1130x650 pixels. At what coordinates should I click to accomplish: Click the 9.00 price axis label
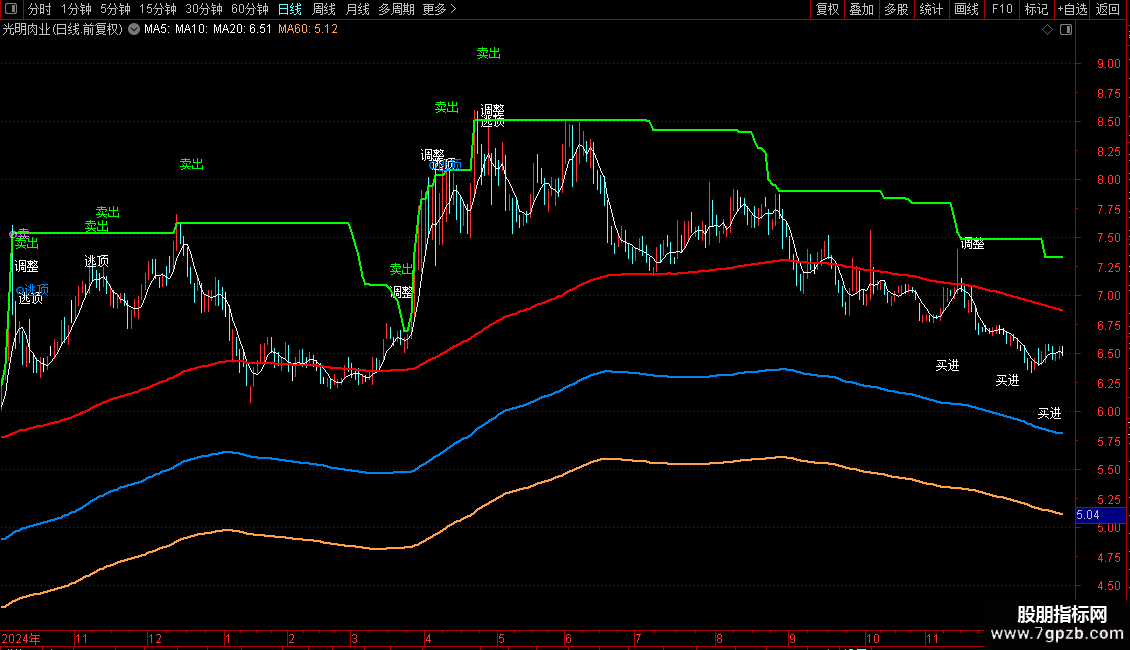(x=1108, y=63)
